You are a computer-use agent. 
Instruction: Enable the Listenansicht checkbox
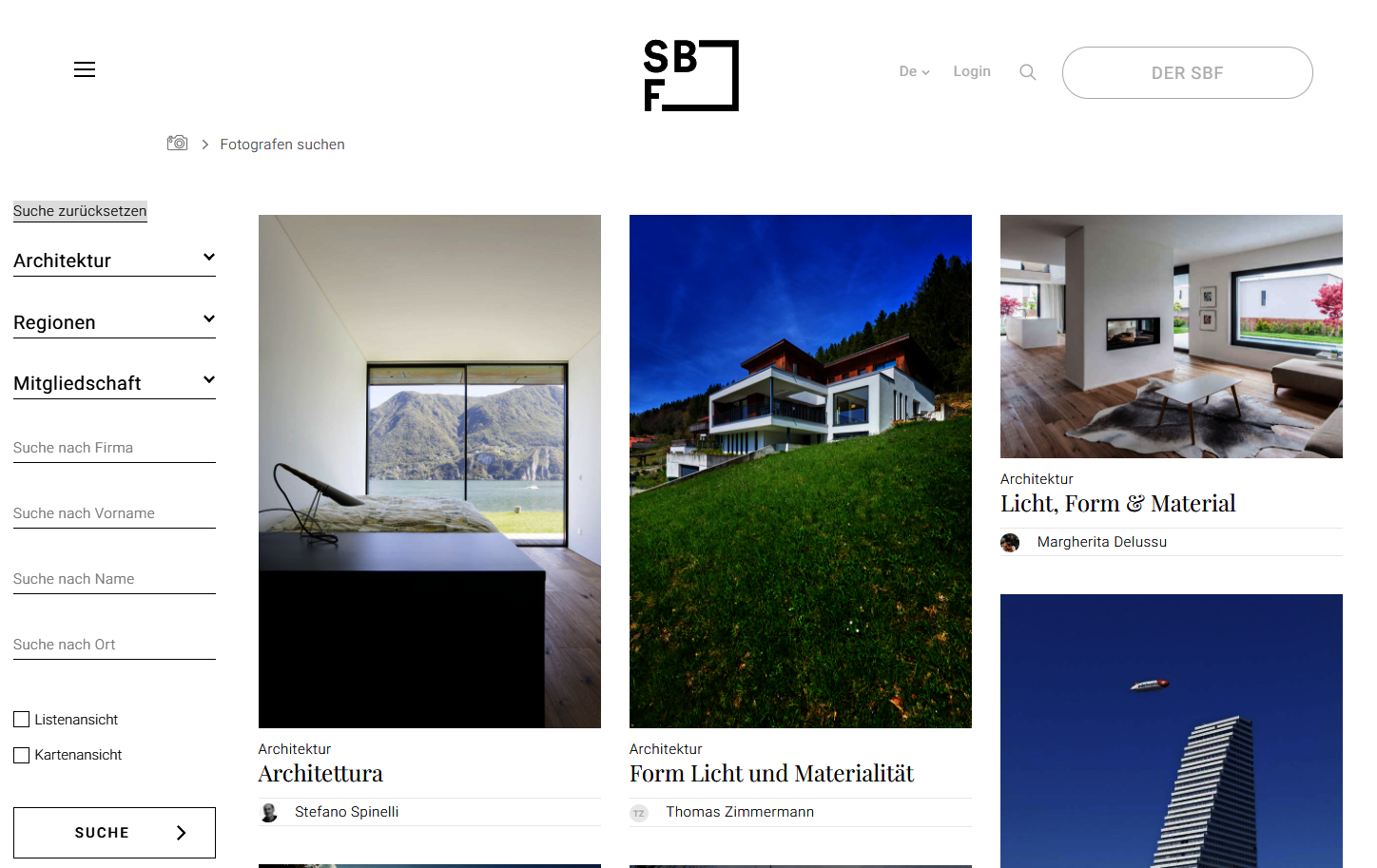point(22,720)
